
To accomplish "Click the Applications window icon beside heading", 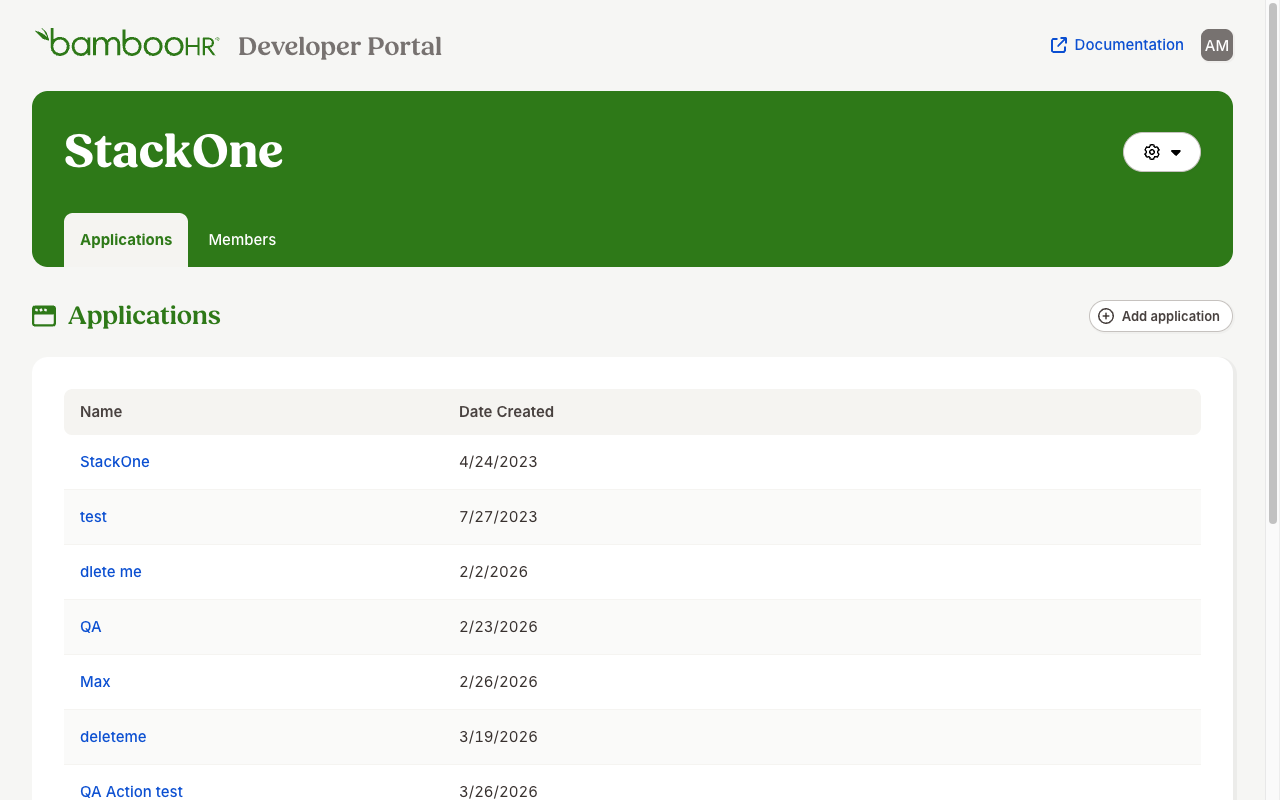I will 44,316.
